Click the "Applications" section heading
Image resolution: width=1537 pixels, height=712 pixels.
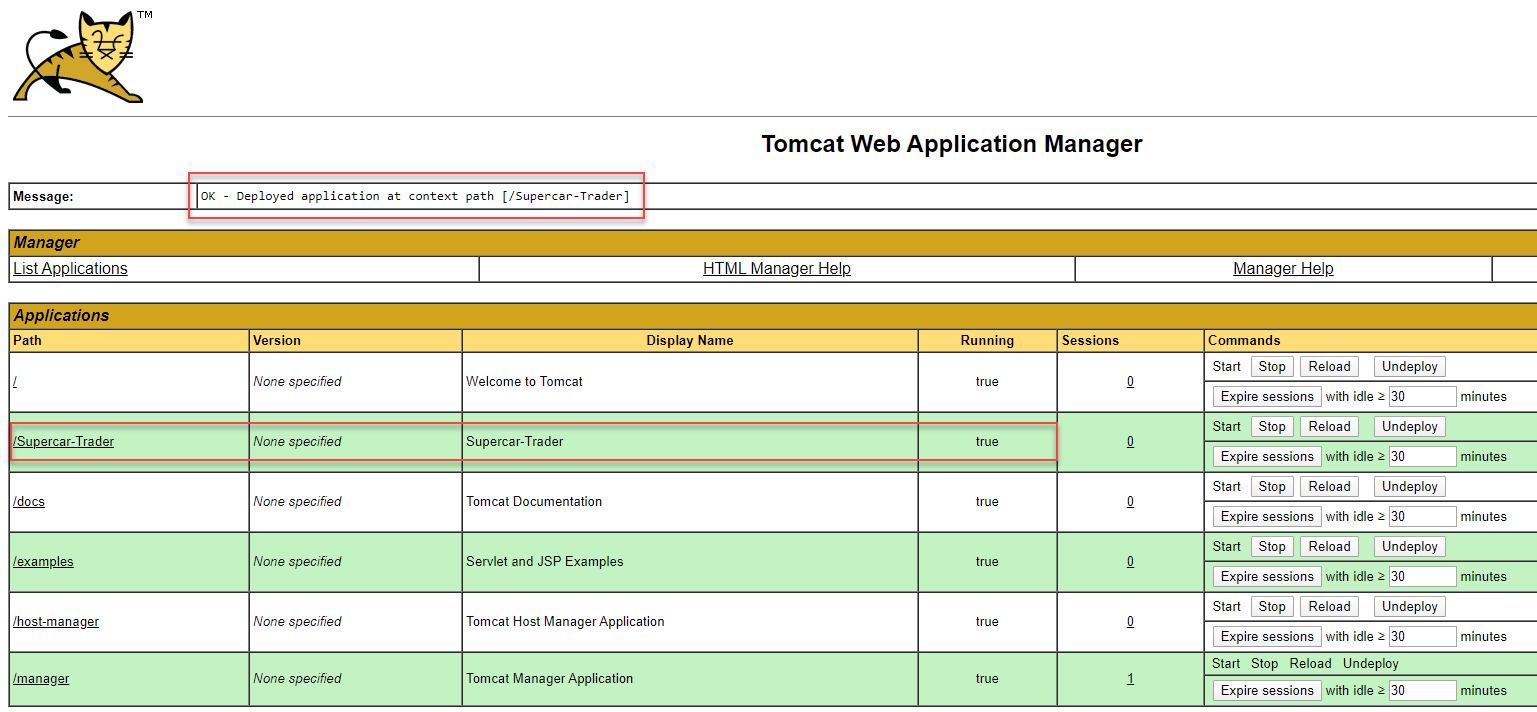pyautogui.click(x=61, y=315)
